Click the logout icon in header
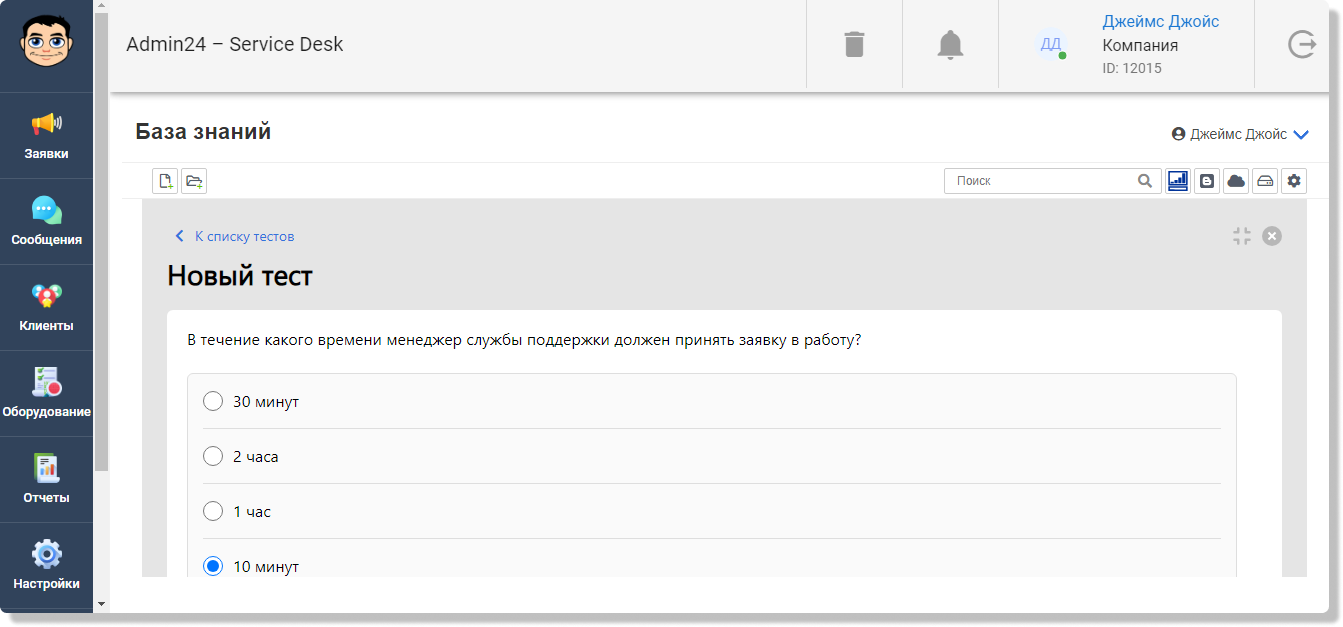The image size is (1343, 627). click(1301, 44)
